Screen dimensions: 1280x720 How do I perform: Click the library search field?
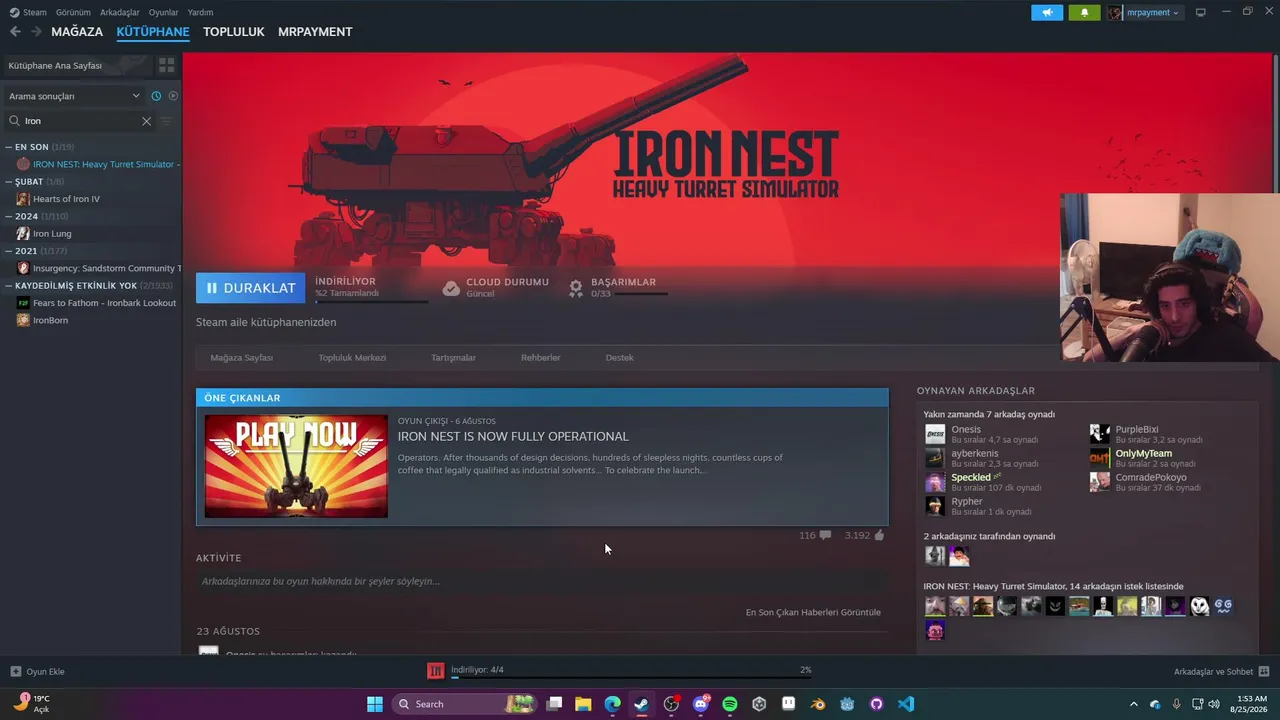[x=80, y=121]
